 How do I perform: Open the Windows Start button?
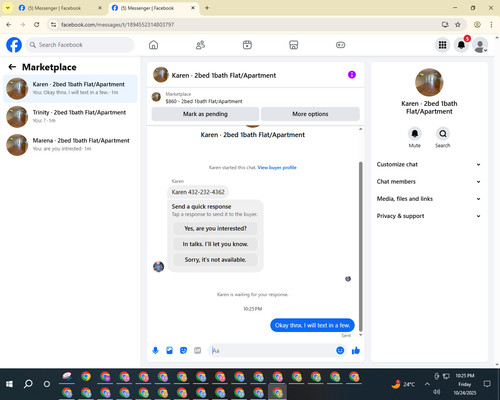[x=9, y=384]
